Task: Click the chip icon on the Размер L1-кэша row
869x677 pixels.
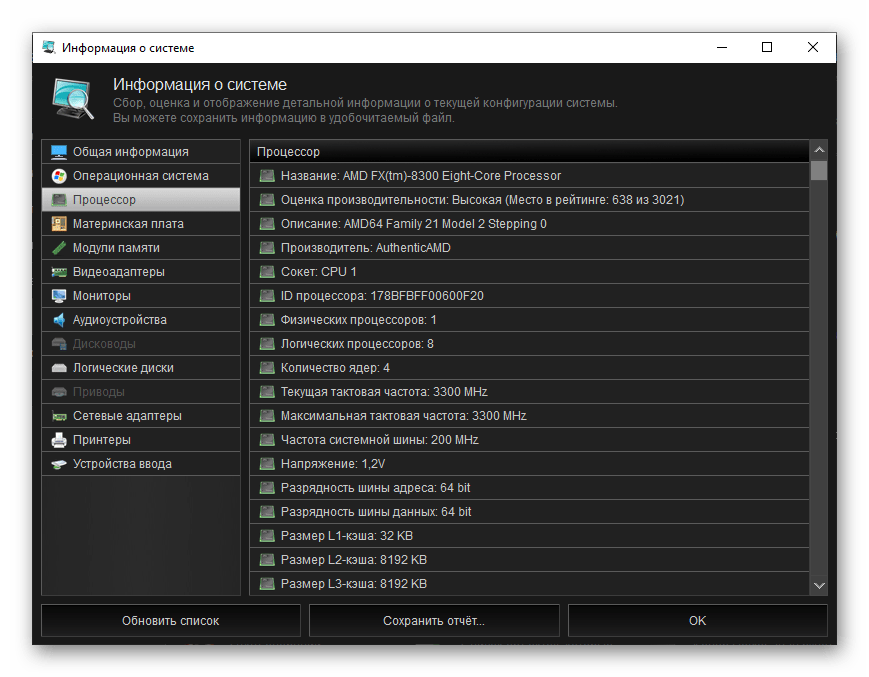Action: coord(267,536)
